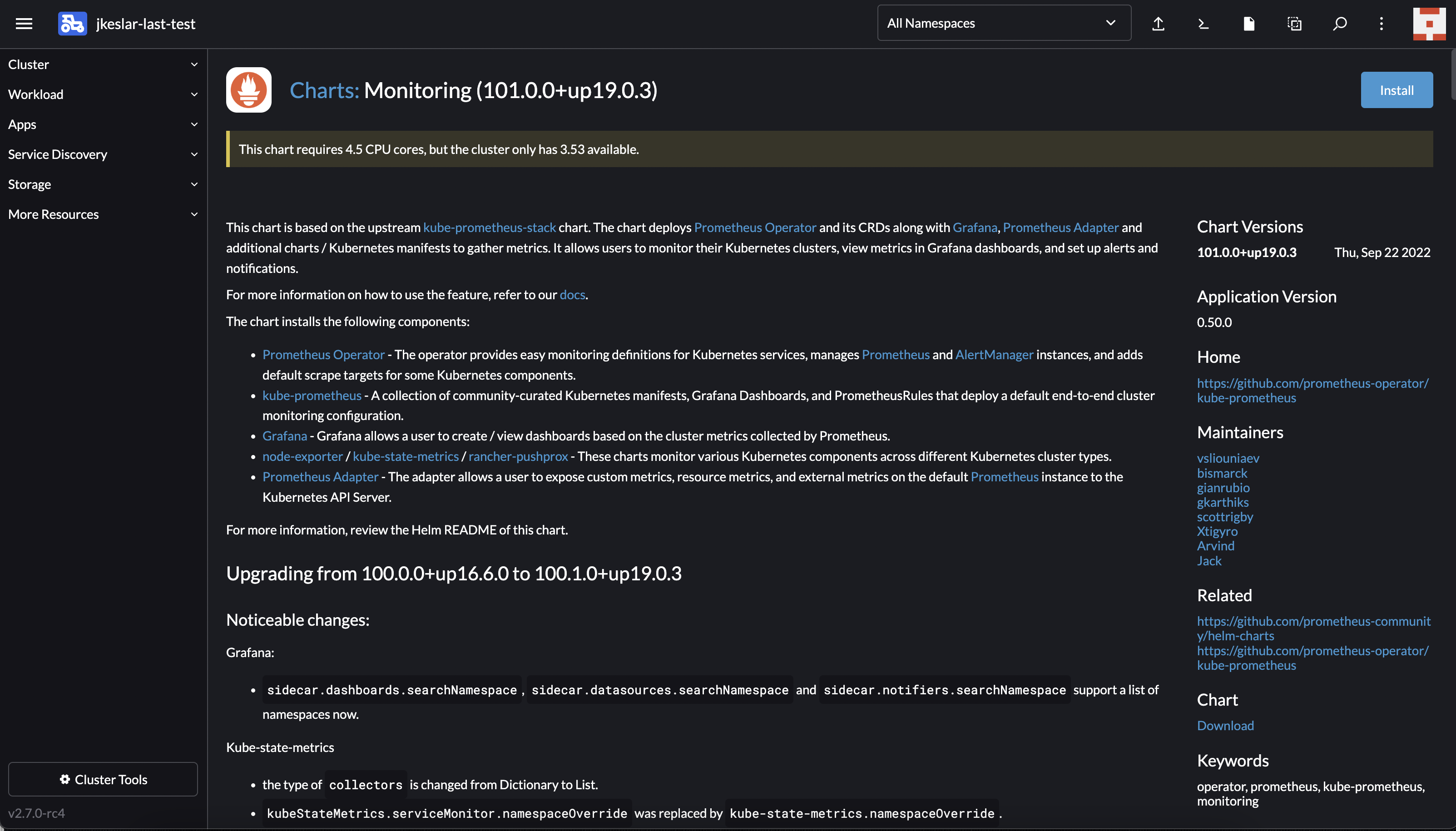Copy KubeConfig to clipboard
1456x831 pixels.
coord(1293,24)
